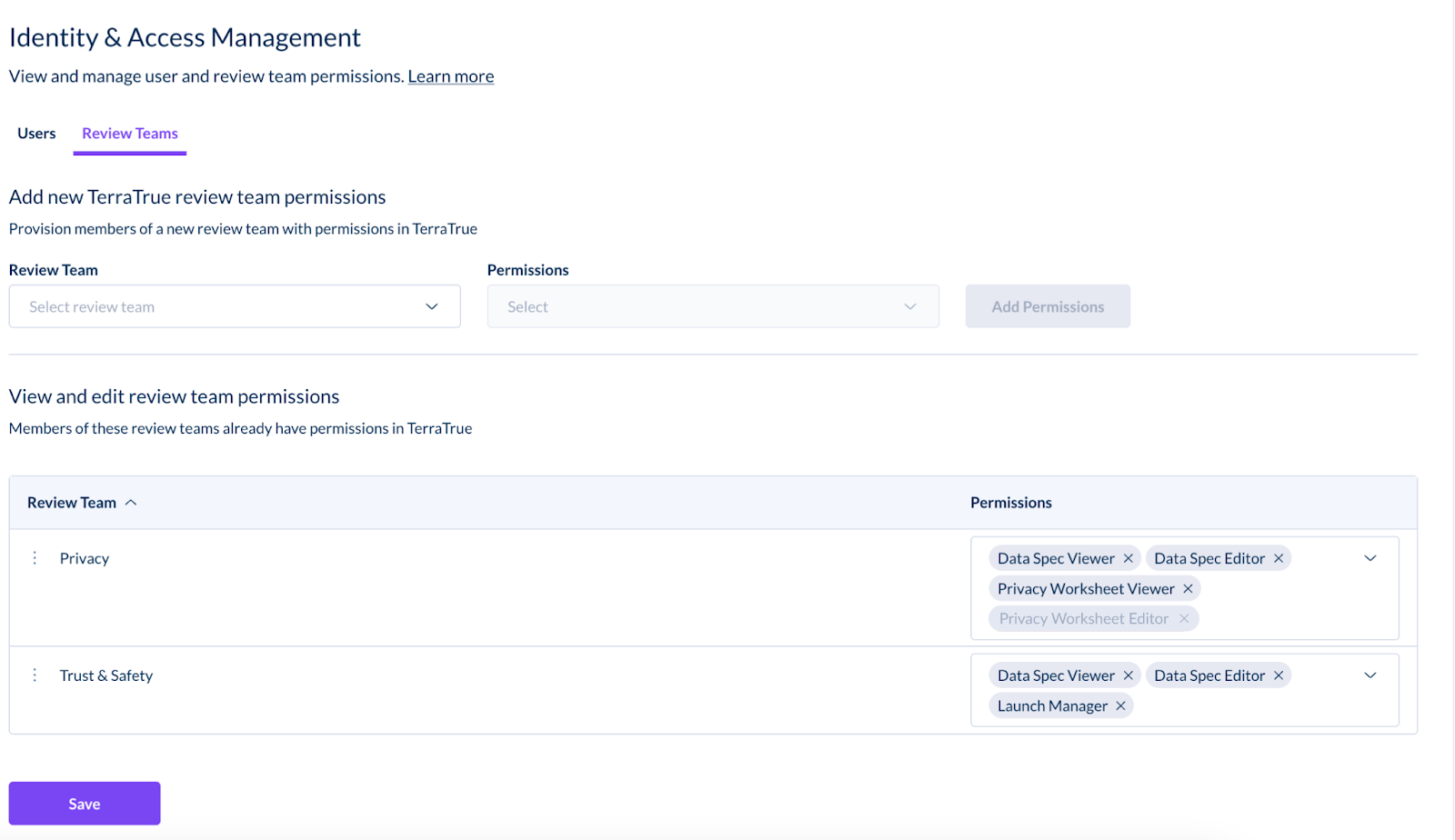Click the Launch Manager tag label

tap(1052, 706)
